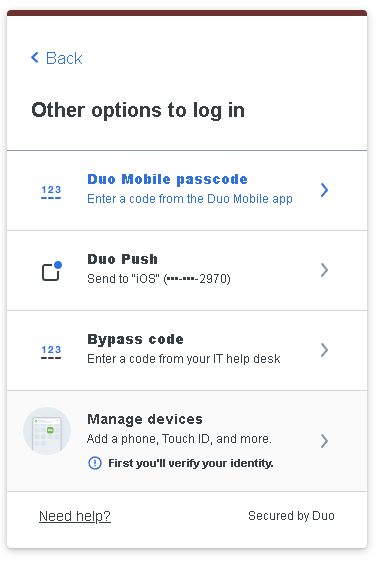Click 'First you'll verify your identity' notice
This screenshot has height=564, width=381.
(191, 463)
